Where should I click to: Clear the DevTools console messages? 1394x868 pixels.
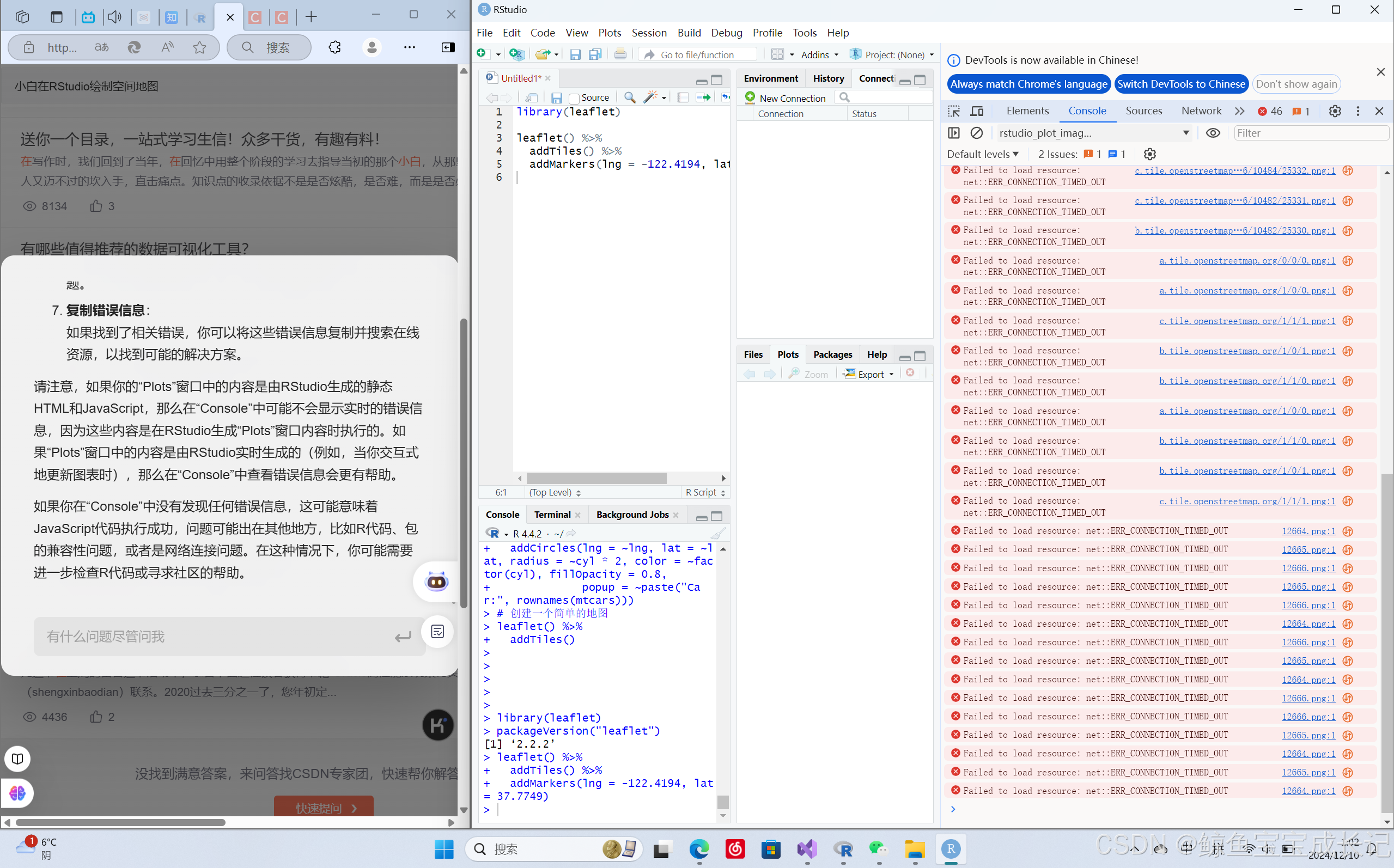tap(977, 133)
